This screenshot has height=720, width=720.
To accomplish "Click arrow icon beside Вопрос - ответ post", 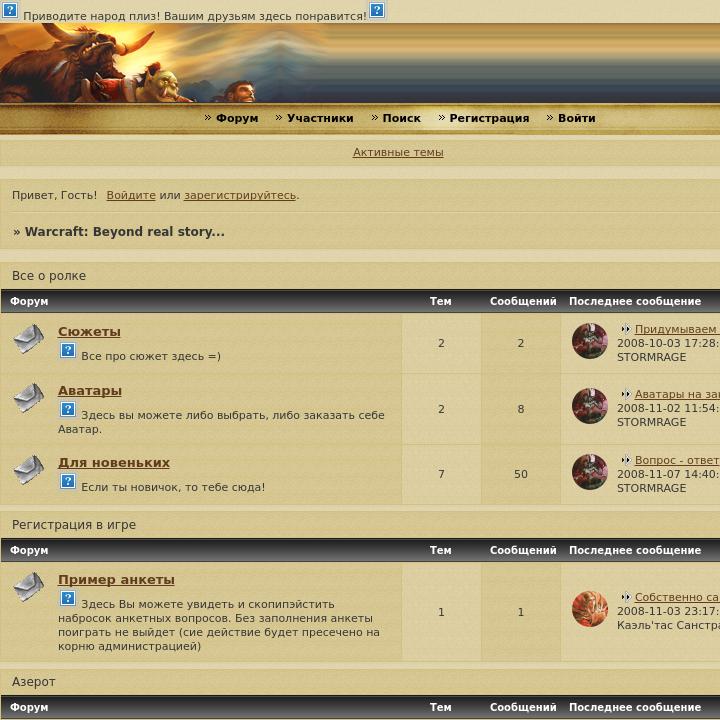I will pyautogui.click(x=625, y=460).
